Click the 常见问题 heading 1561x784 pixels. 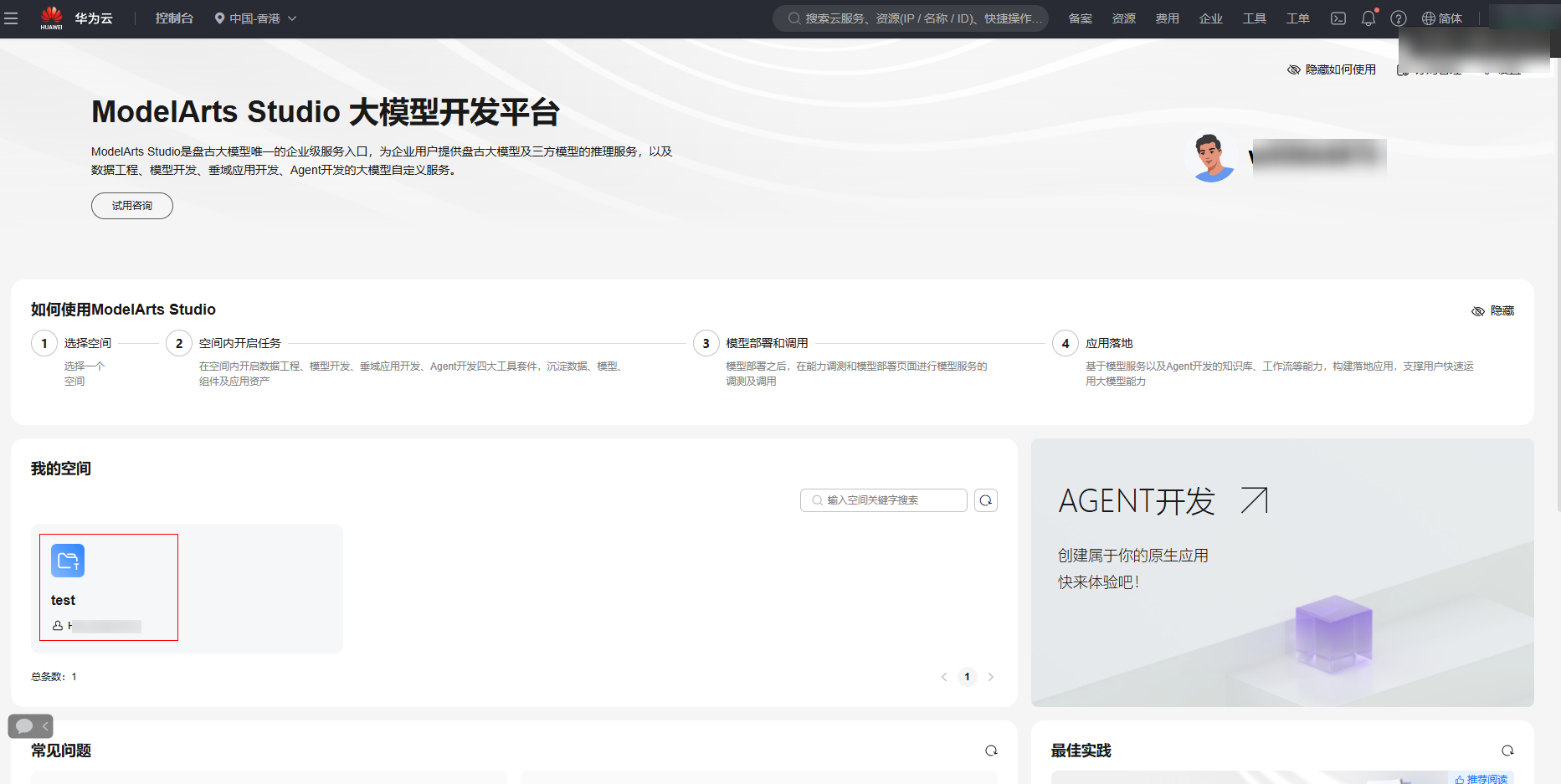tap(61, 751)
